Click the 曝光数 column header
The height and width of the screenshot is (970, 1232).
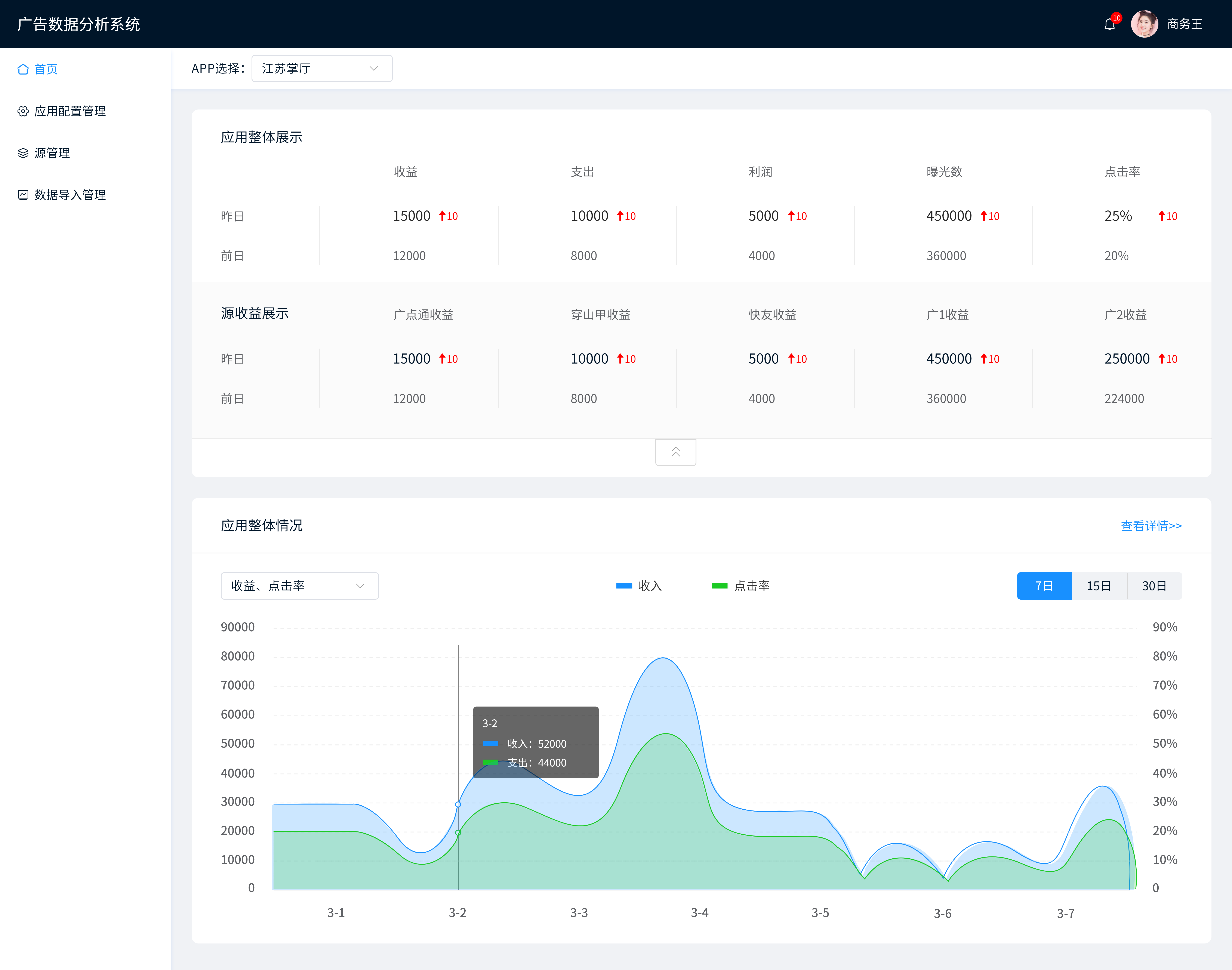pos(944,172)
